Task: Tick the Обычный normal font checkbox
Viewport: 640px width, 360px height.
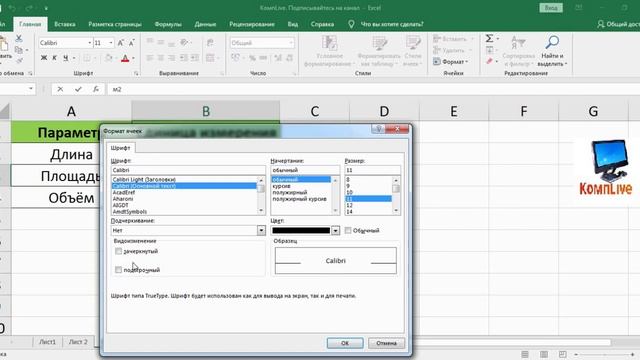Action: tap(348, 231)
